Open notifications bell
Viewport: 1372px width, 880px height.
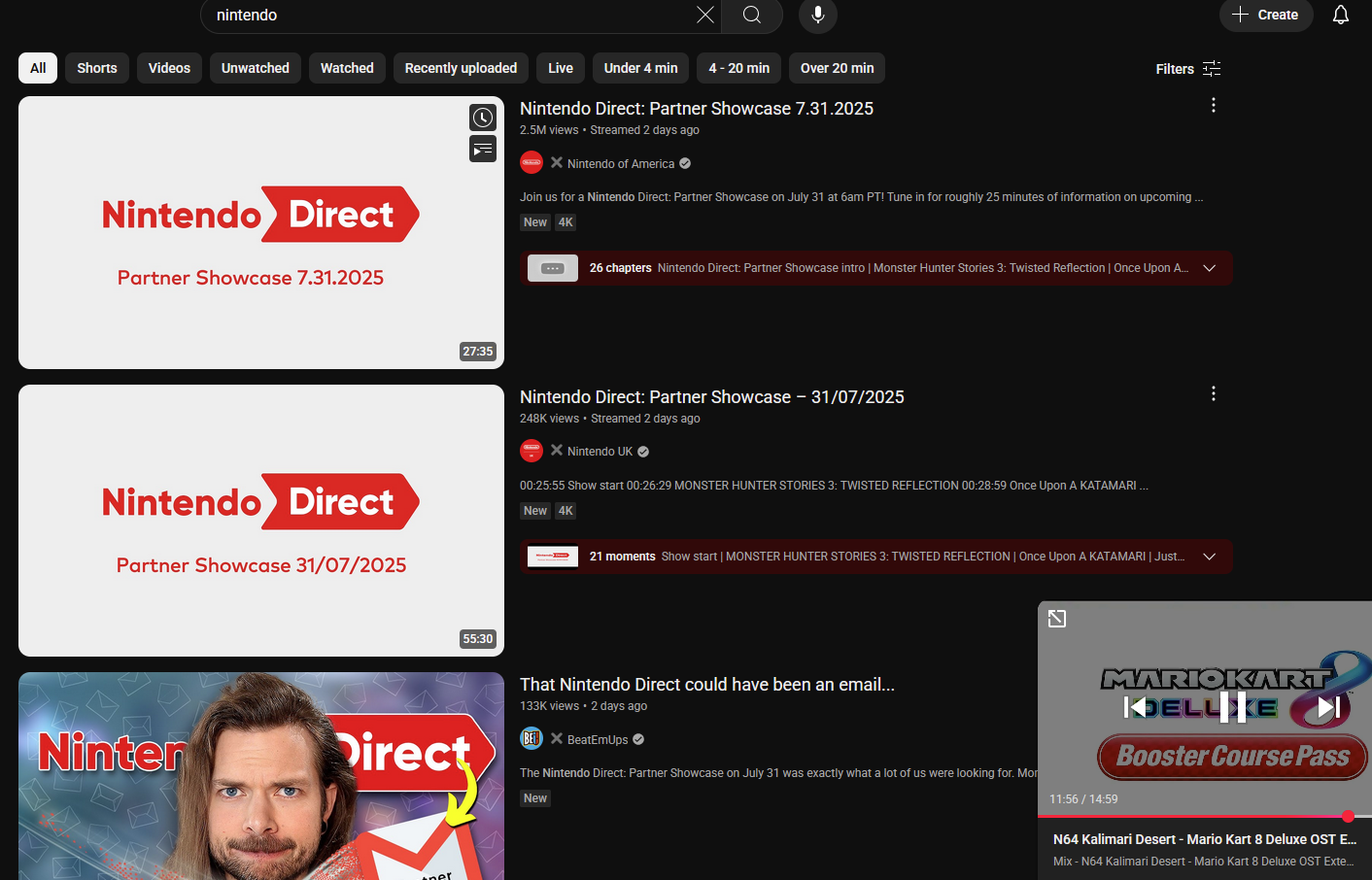1341,15
